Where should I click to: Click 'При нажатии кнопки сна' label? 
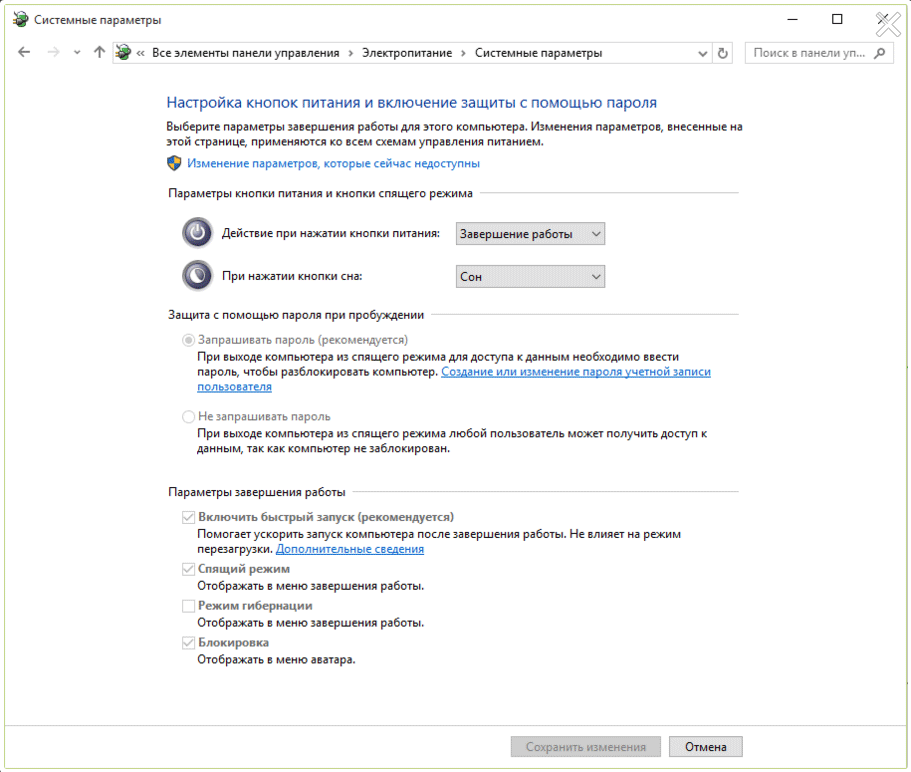coord(292,277)
